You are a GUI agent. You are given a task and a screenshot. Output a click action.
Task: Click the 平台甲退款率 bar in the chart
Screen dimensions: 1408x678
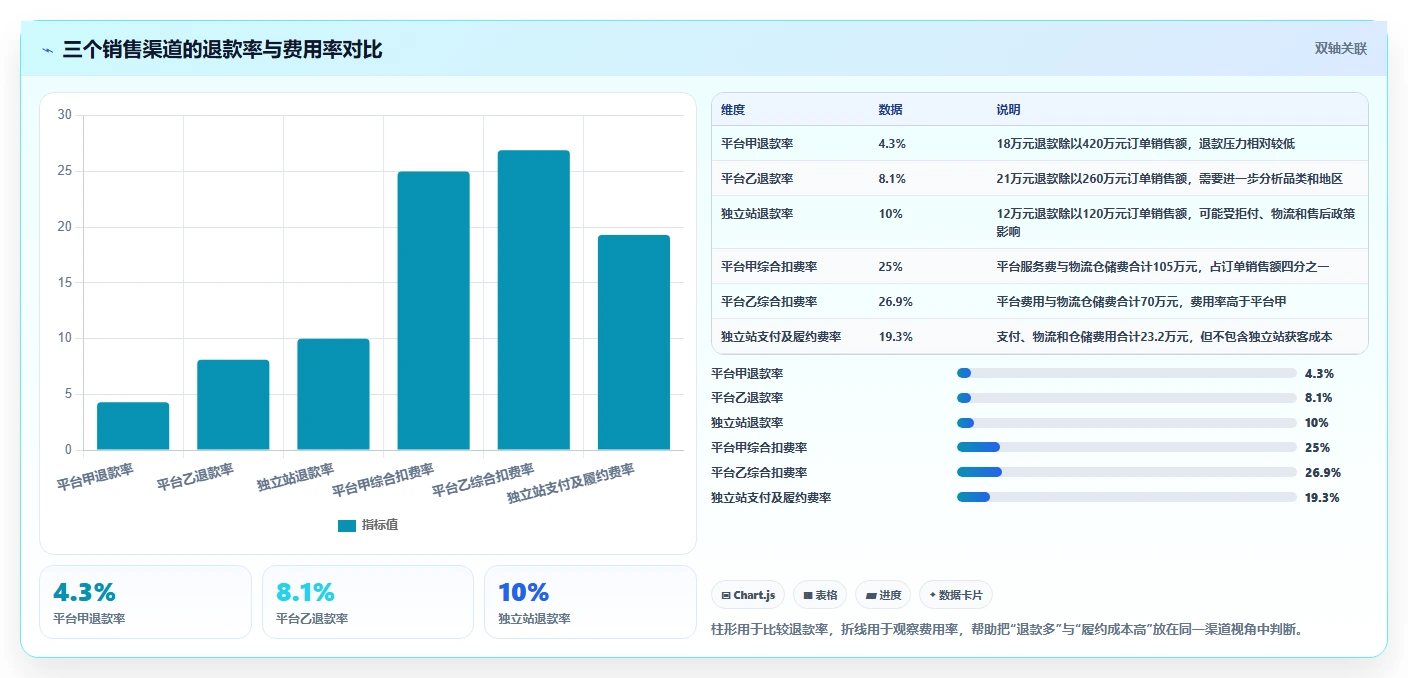coord(133,426)
